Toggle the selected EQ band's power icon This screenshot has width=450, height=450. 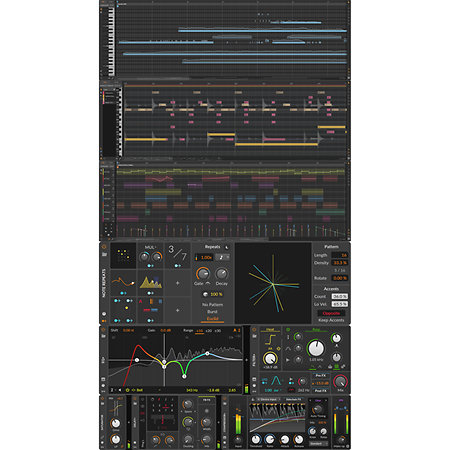click(x=127, y=390)
